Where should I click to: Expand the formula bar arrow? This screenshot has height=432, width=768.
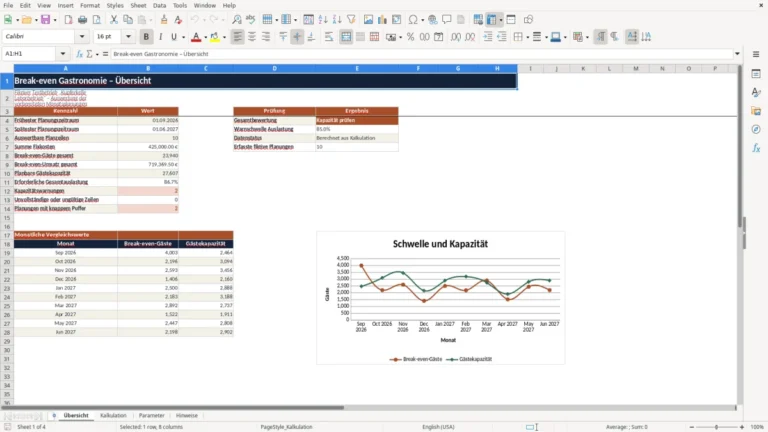tap(737, 54)
